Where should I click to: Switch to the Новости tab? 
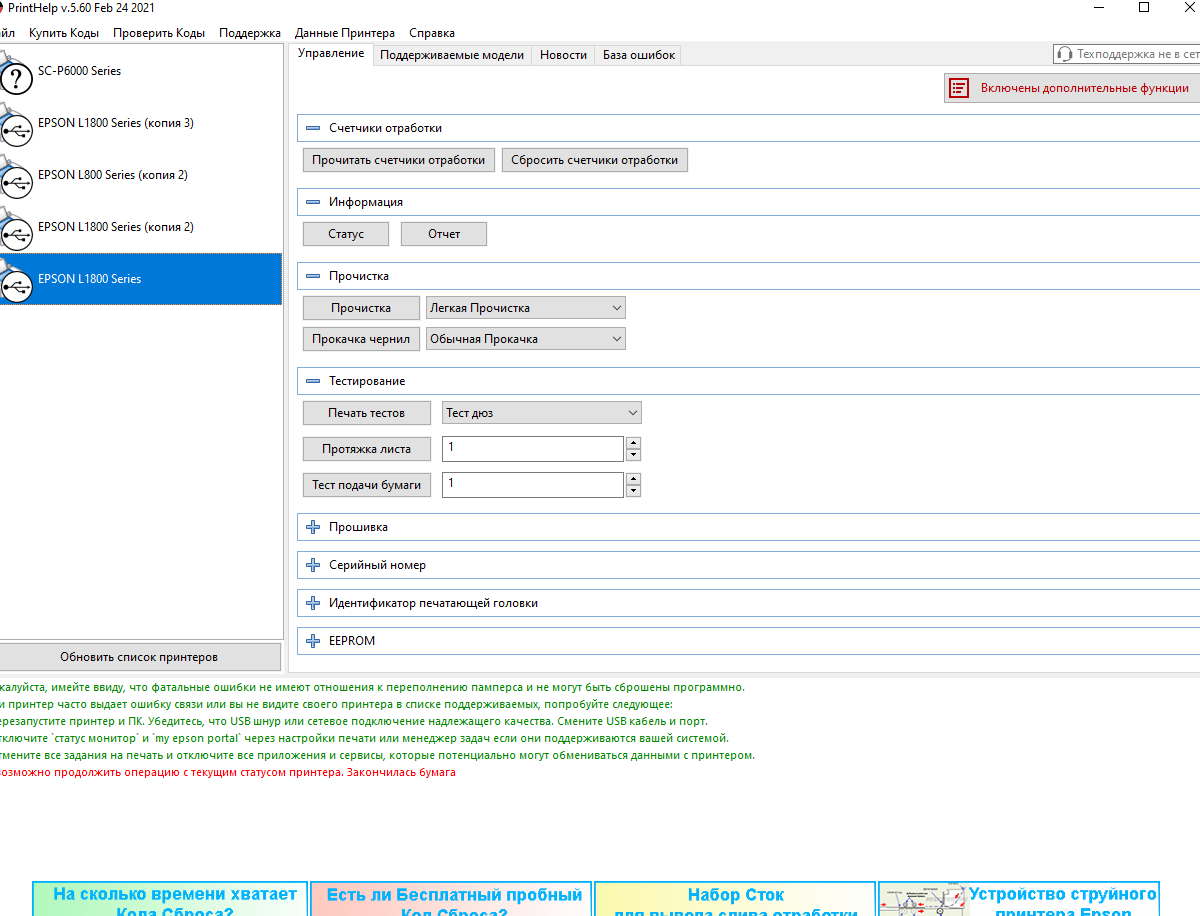tap(563, 55)
